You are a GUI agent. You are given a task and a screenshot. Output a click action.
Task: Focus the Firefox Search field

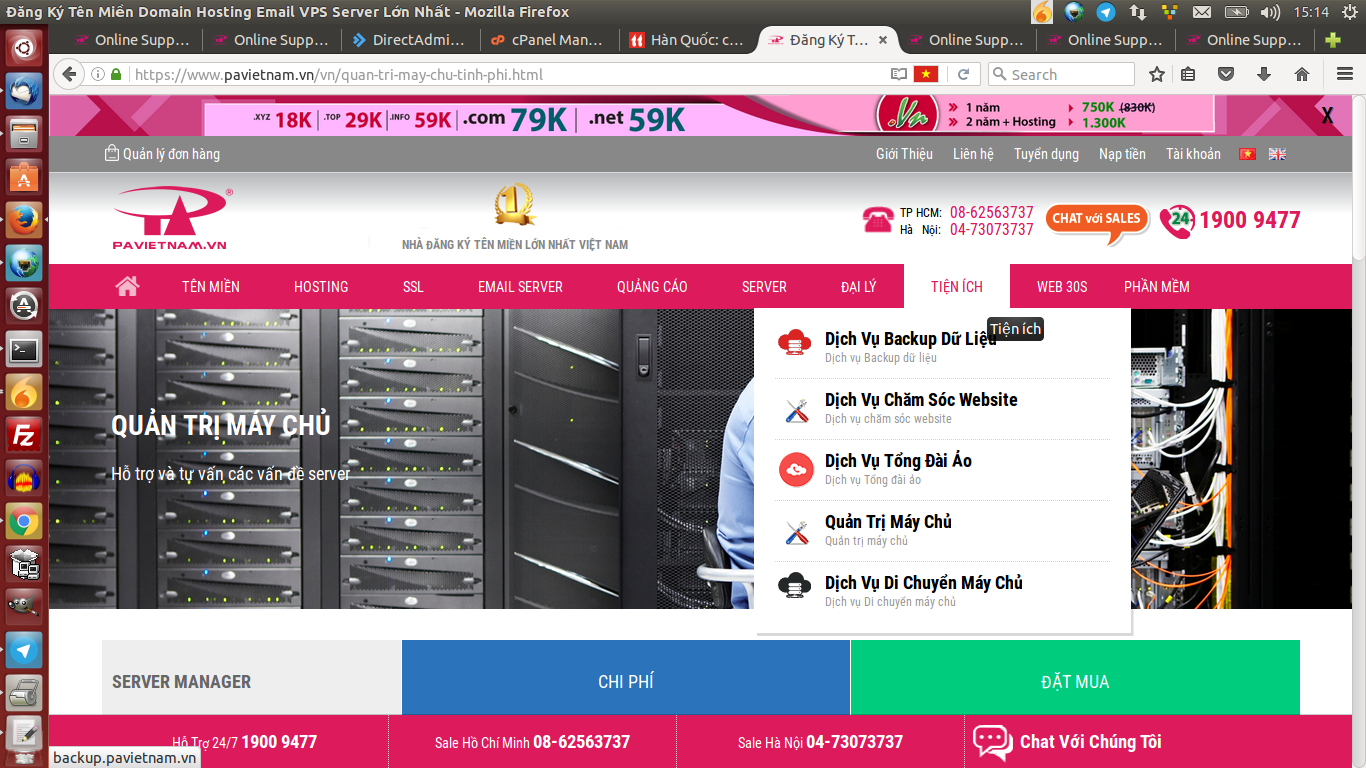(1061, 74)
